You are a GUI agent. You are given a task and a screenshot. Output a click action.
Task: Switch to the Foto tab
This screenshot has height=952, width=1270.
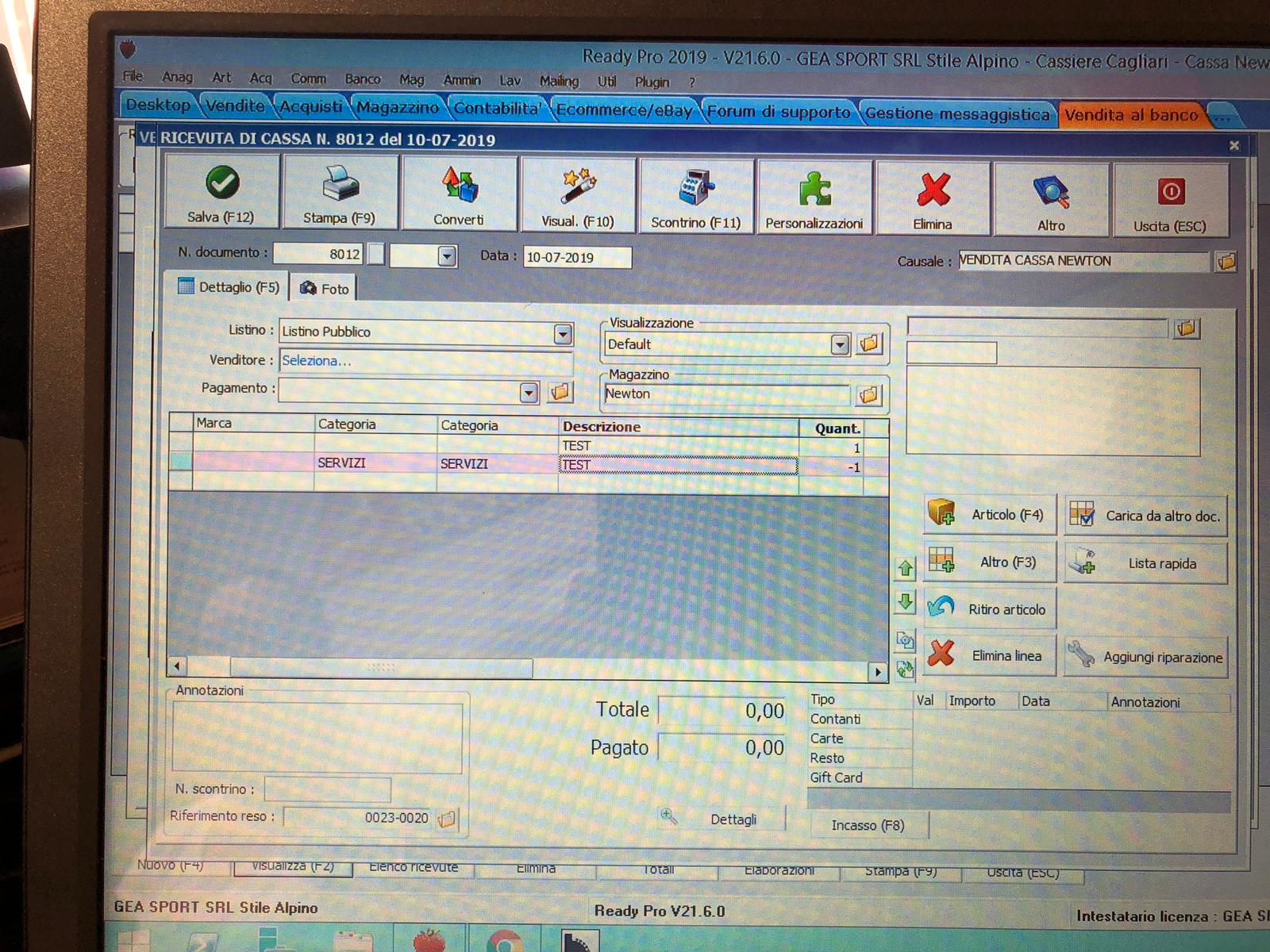point(324,289)
